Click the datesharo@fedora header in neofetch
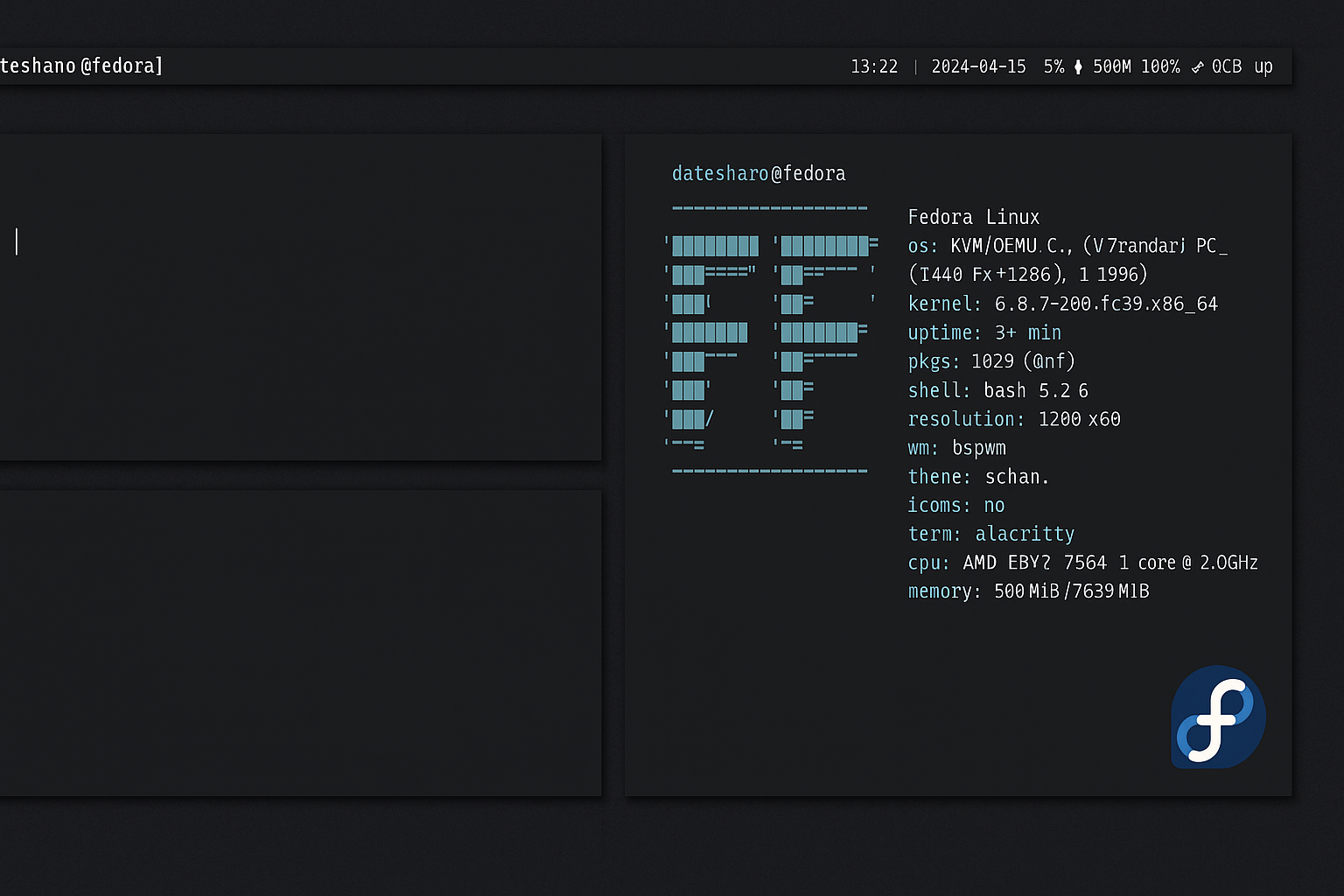Image resolution: width=1344 pixels, height=896 pixels. [759, 173]
